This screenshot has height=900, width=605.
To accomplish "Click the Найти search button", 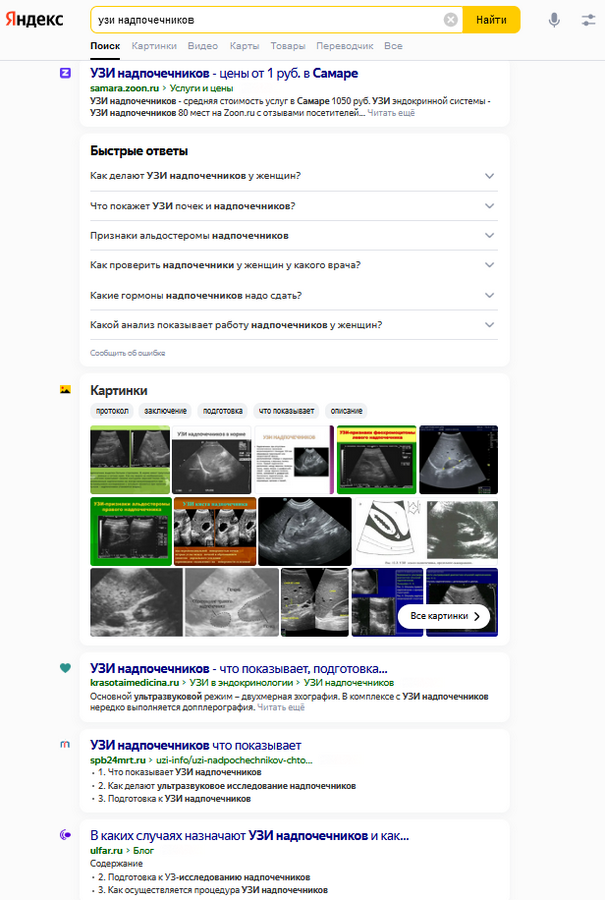I will pos(491,20).
